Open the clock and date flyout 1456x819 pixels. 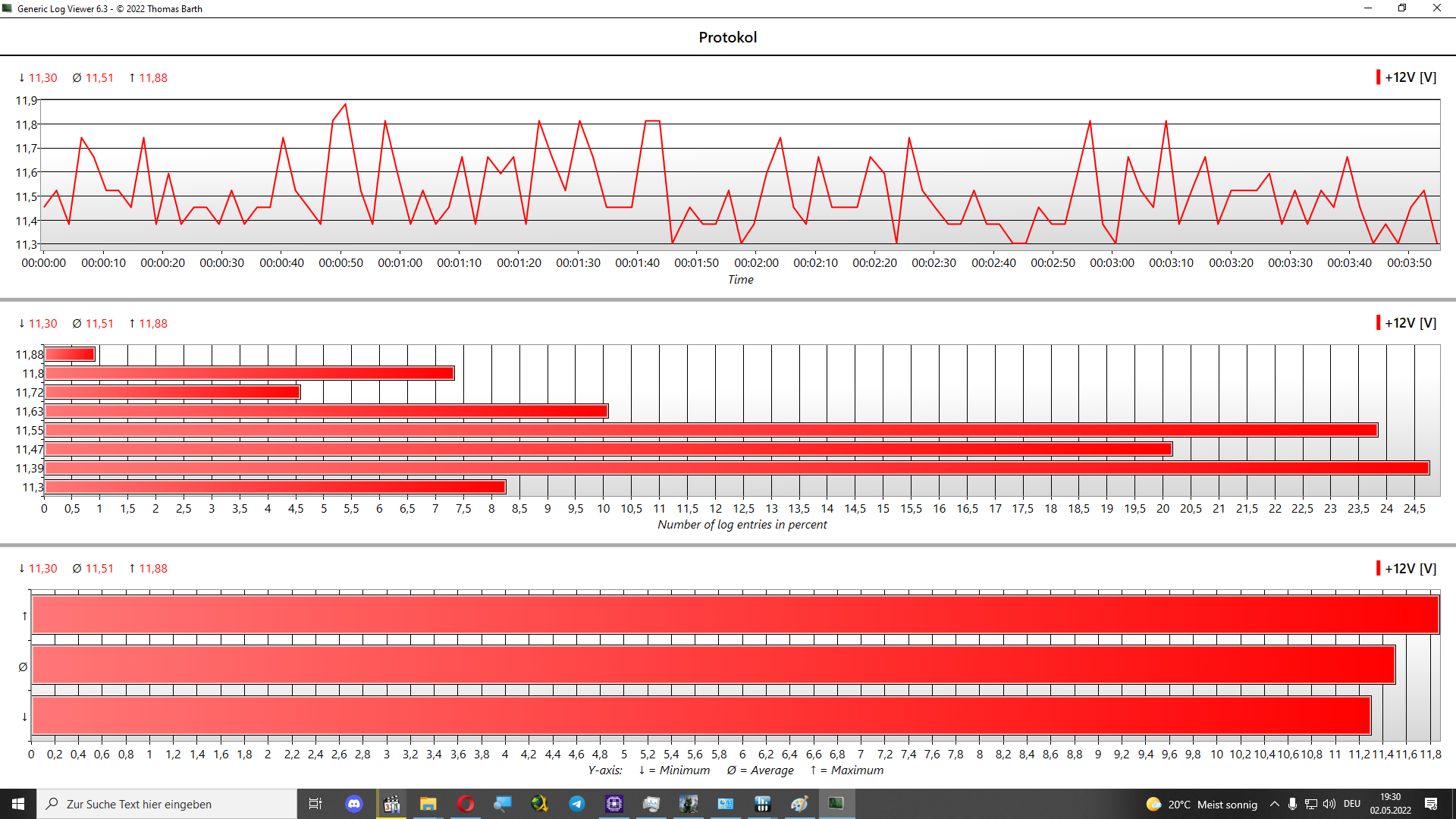(1391, 804)
